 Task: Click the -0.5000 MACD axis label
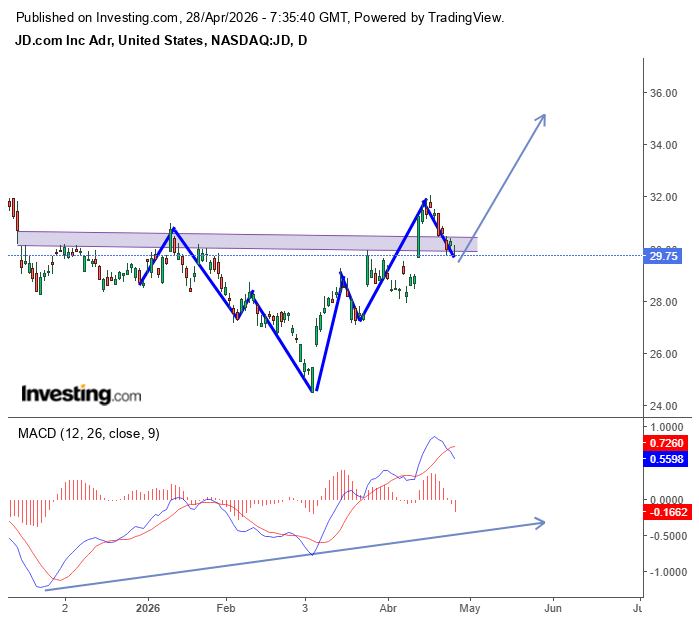pyautogui.click(x=667, y=536)
